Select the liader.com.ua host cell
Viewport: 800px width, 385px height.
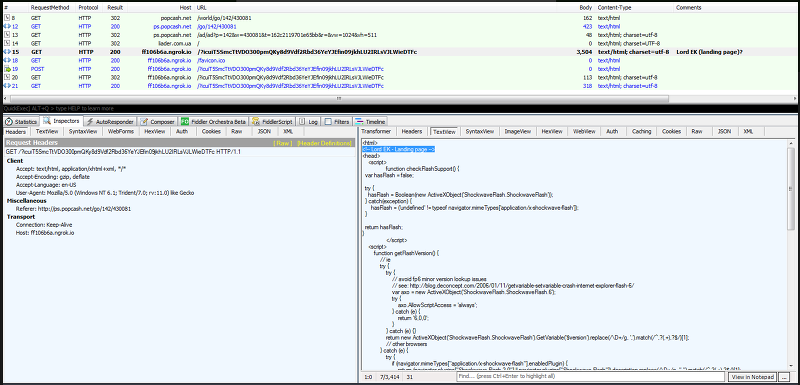point(175,43)
